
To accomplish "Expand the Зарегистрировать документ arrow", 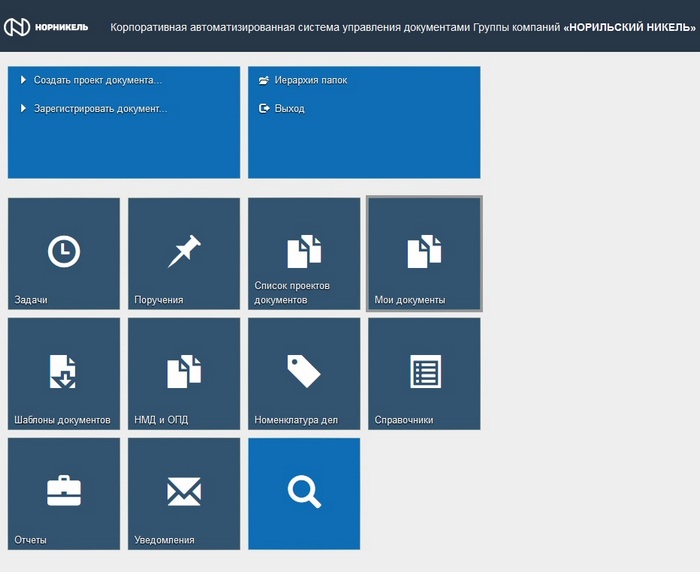I will point(23,109).
